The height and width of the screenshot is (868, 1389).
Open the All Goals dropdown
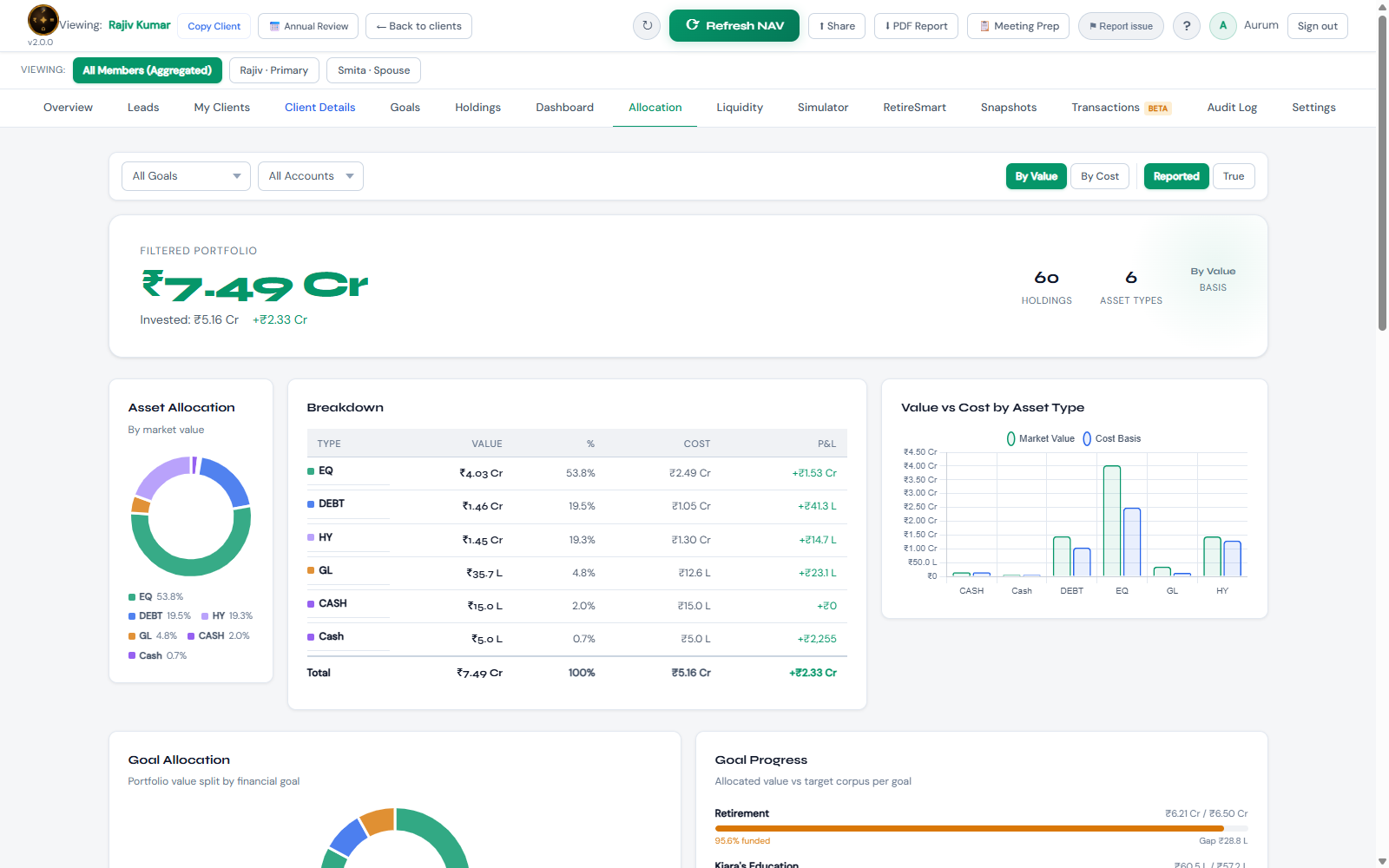(x=186, y=176)
